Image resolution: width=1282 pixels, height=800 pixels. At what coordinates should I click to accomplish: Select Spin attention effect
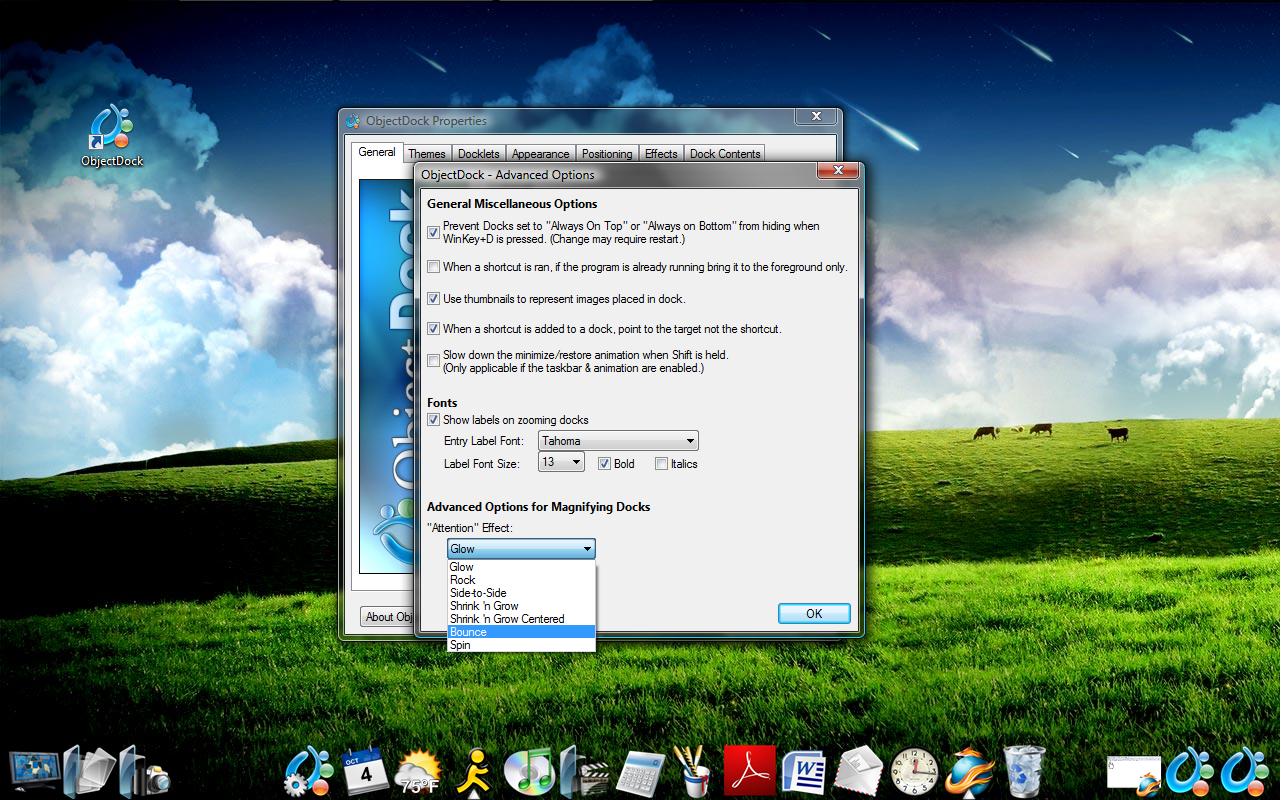tap(521, 645)
